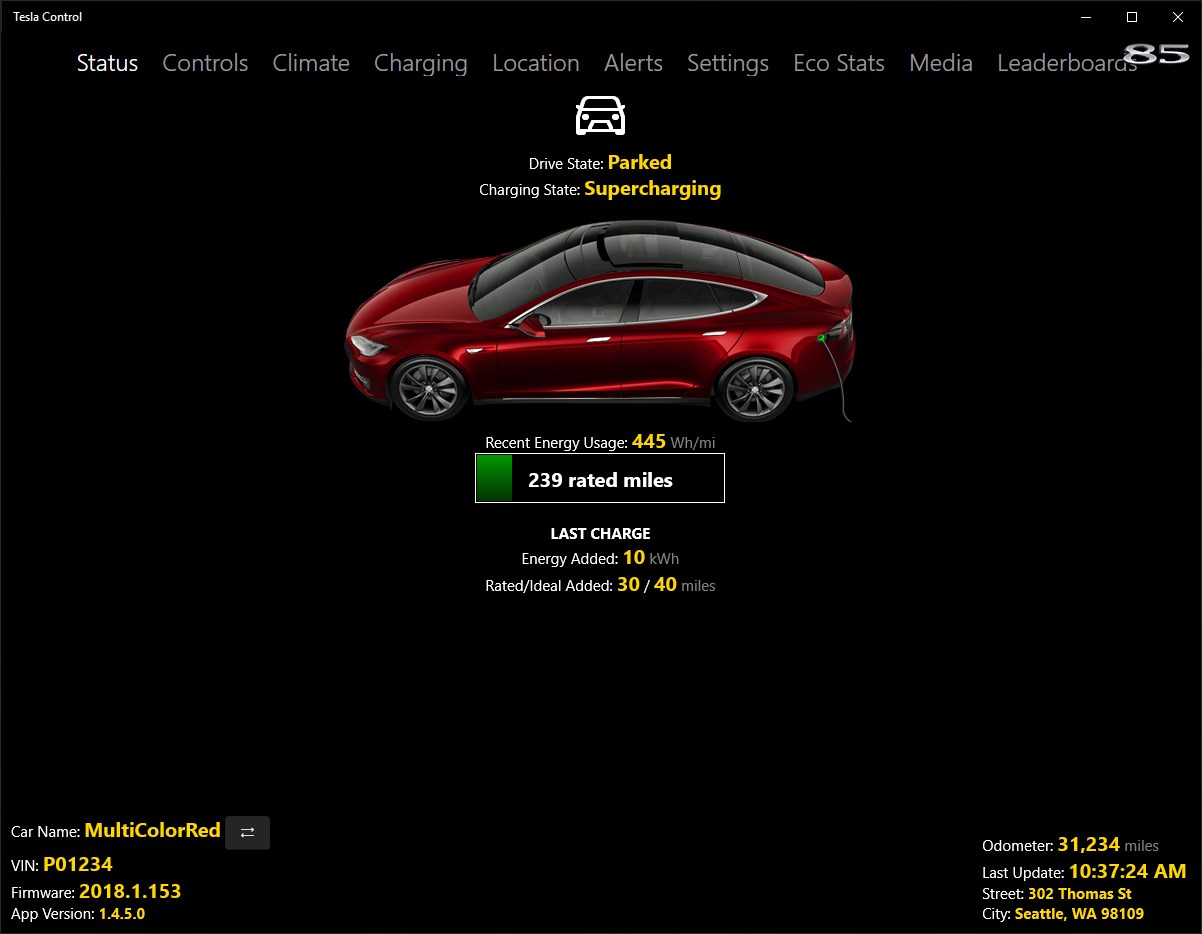Click the Energy Added 10 kWh value
Image resolution: width=1202 pixels, height=934 pixels.
(651, 558)
